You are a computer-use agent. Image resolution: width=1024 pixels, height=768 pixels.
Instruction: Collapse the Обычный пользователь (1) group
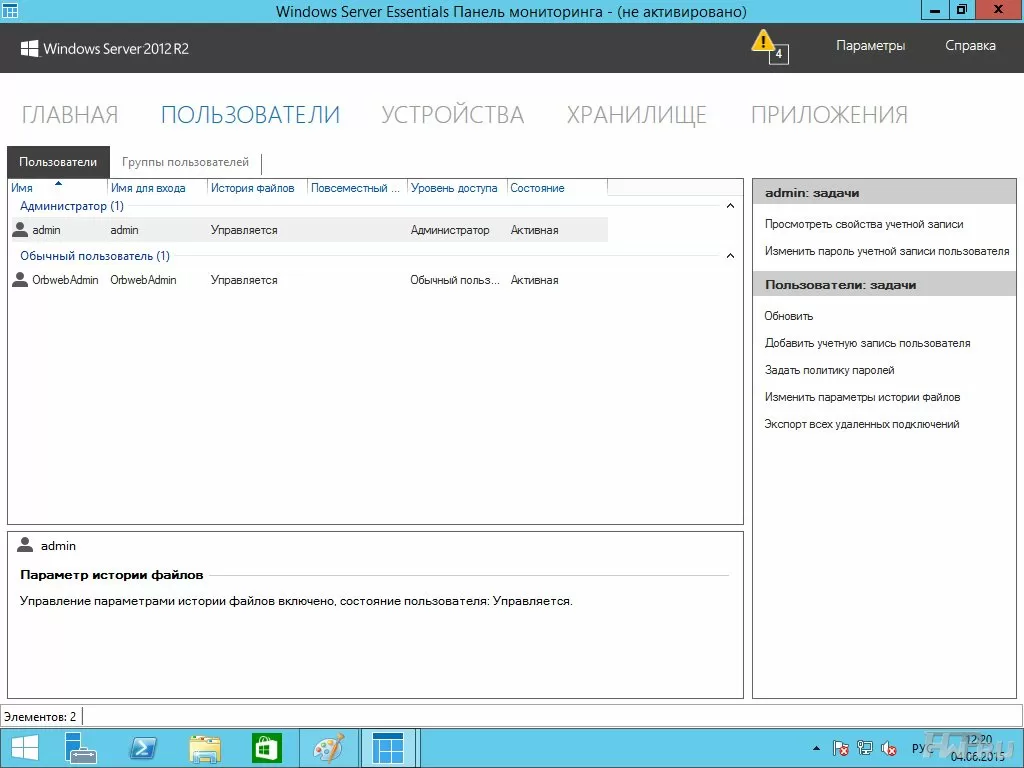[729, 256]
